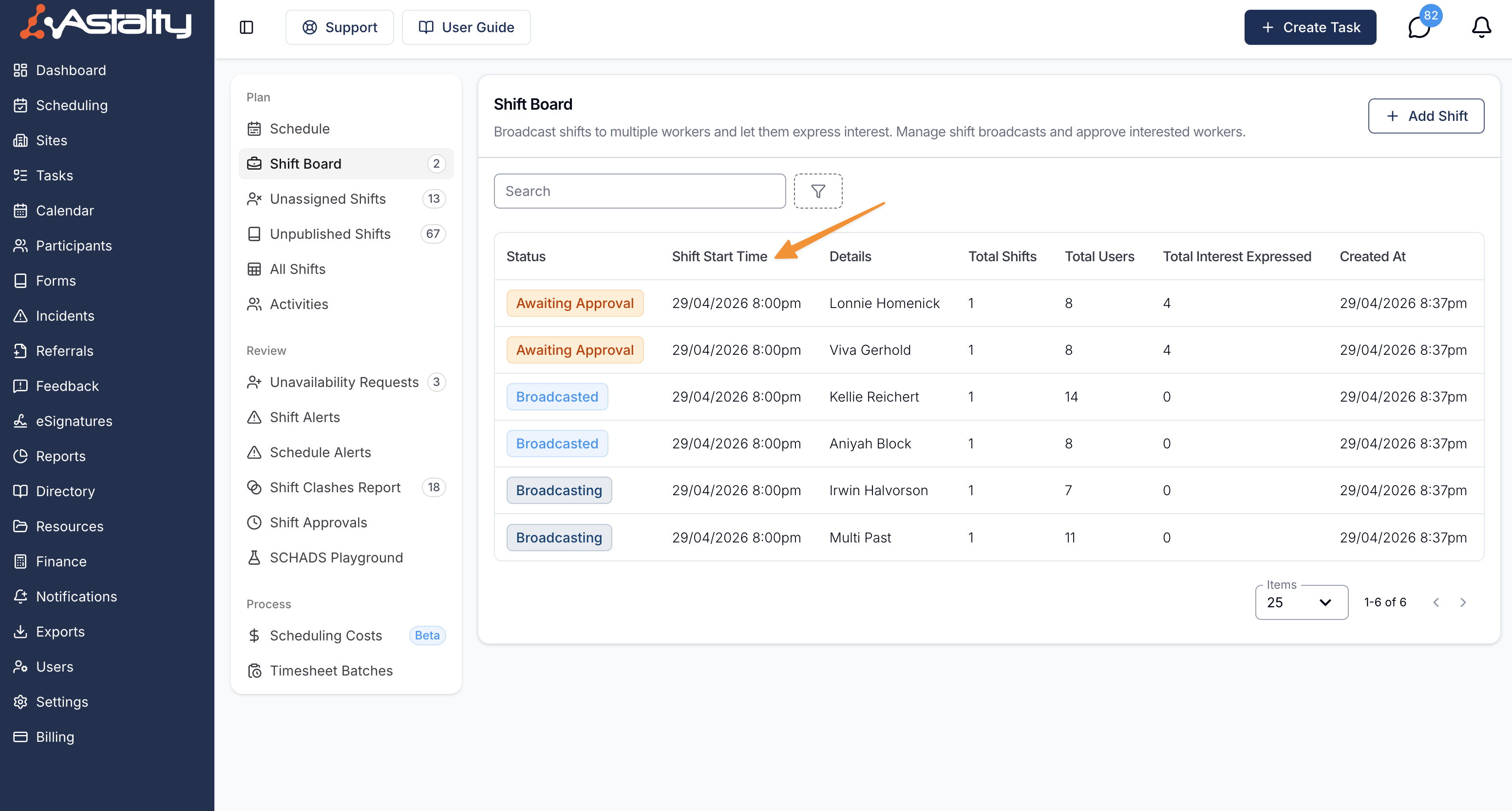Click the Notifications sidebar icon
This screenshot has height=811, width=1512.
[x=20, y=597]
